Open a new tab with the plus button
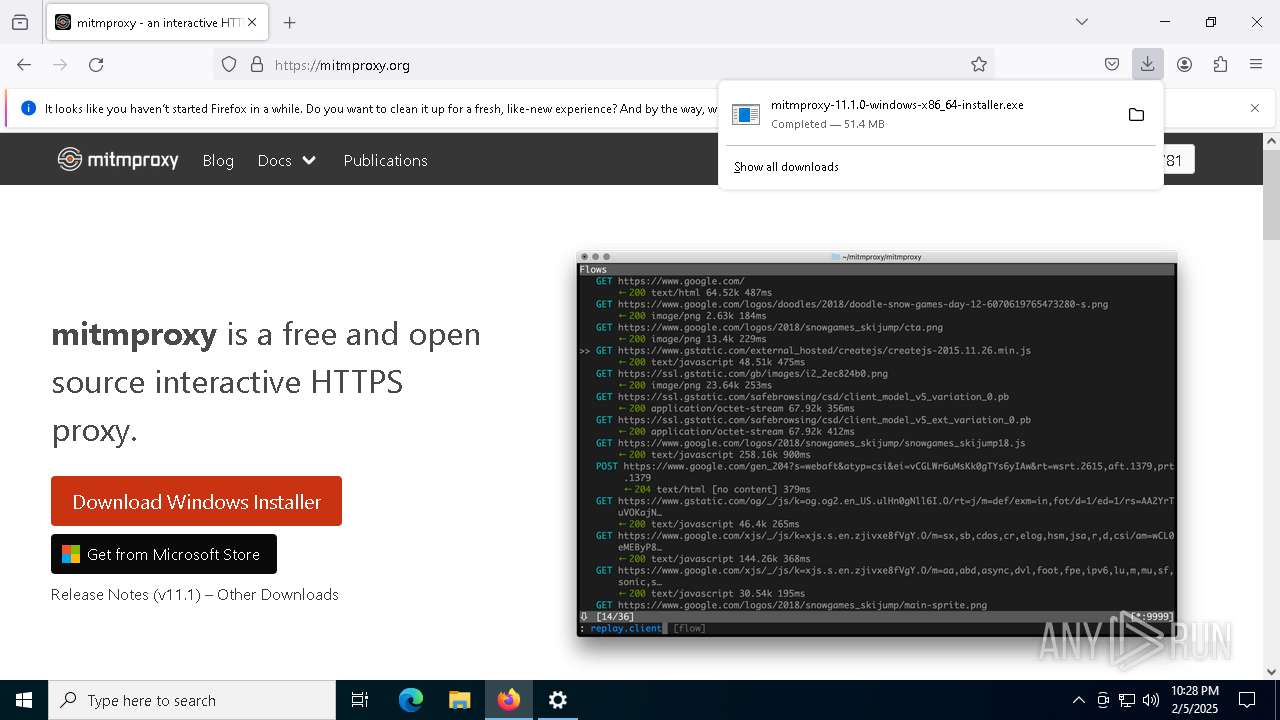The image size is (1280, 720). [290, 22]
